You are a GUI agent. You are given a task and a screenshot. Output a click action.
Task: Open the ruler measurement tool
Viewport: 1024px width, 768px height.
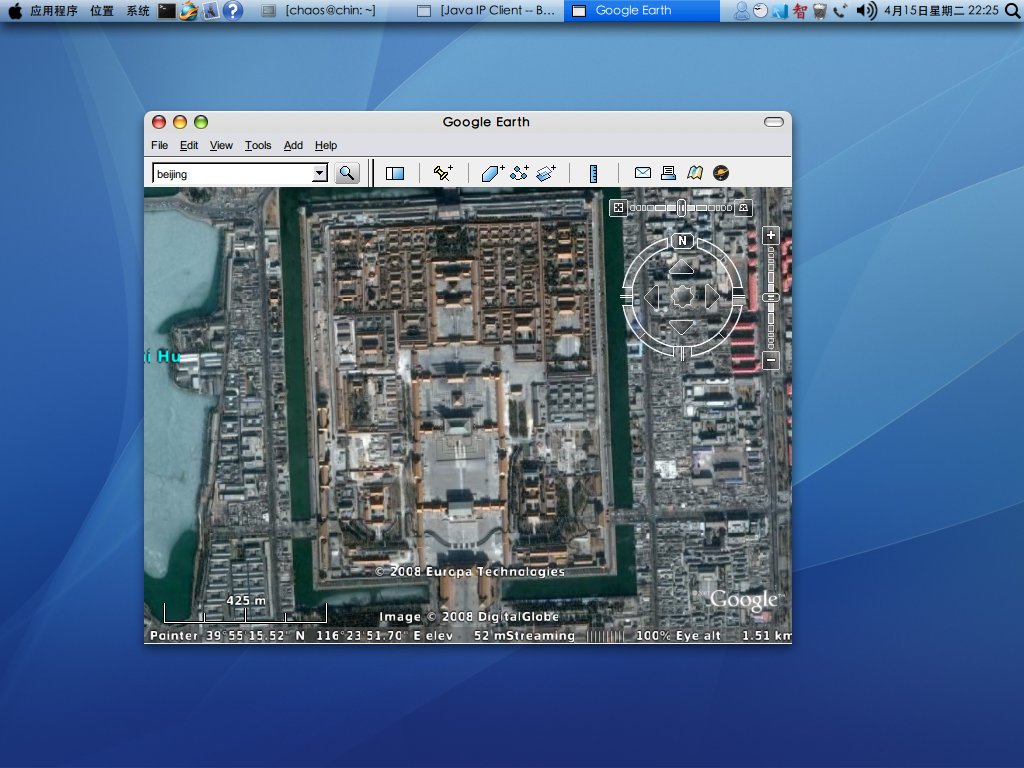(x=593, y=173)
